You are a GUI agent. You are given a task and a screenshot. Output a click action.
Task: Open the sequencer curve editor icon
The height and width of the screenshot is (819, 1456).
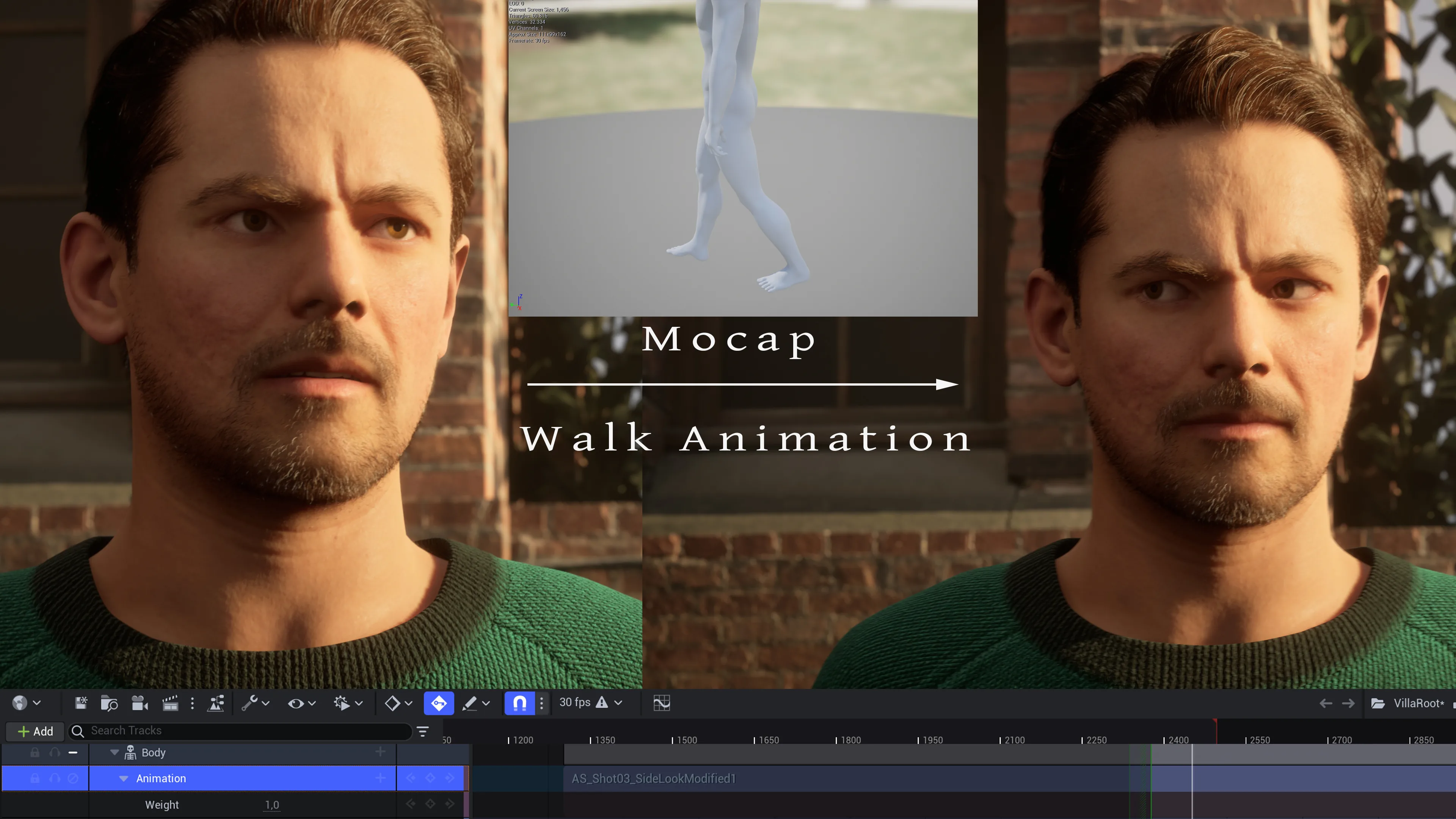[661, 703]
